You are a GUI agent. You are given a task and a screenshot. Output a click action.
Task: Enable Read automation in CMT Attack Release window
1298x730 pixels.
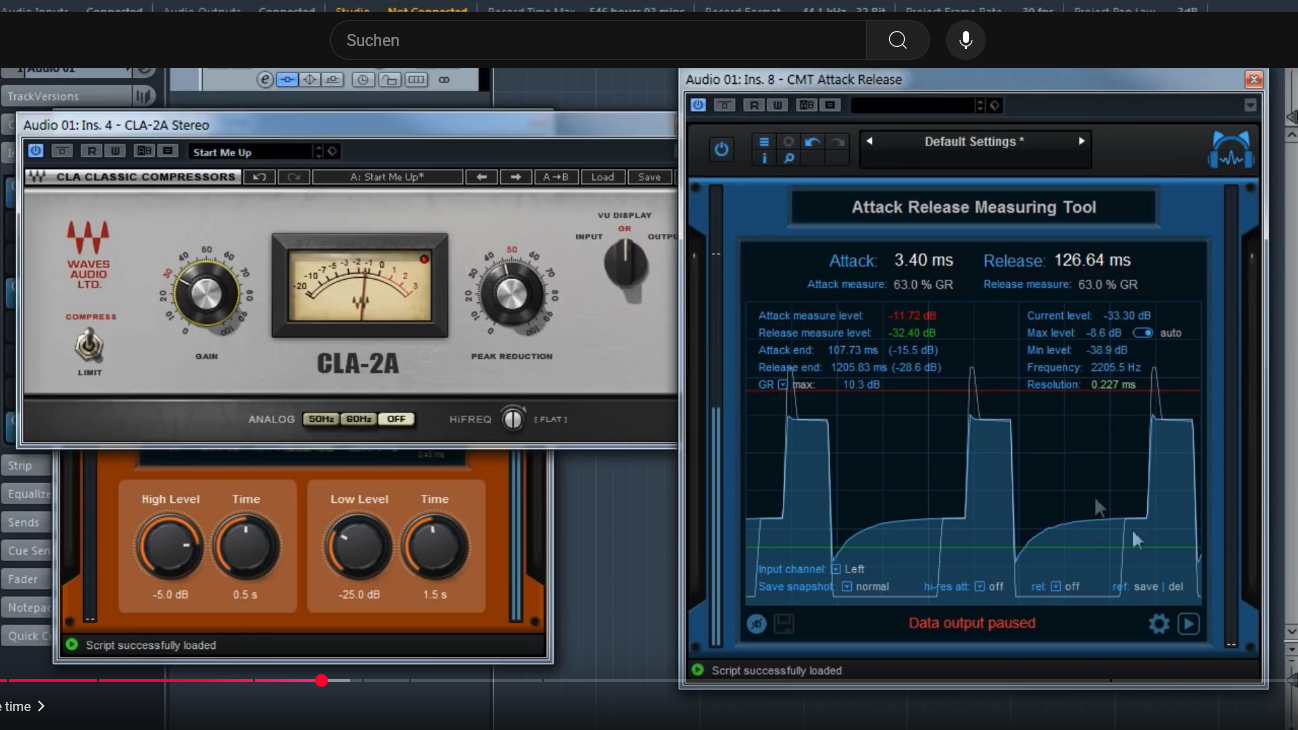[x=754, y=105]
